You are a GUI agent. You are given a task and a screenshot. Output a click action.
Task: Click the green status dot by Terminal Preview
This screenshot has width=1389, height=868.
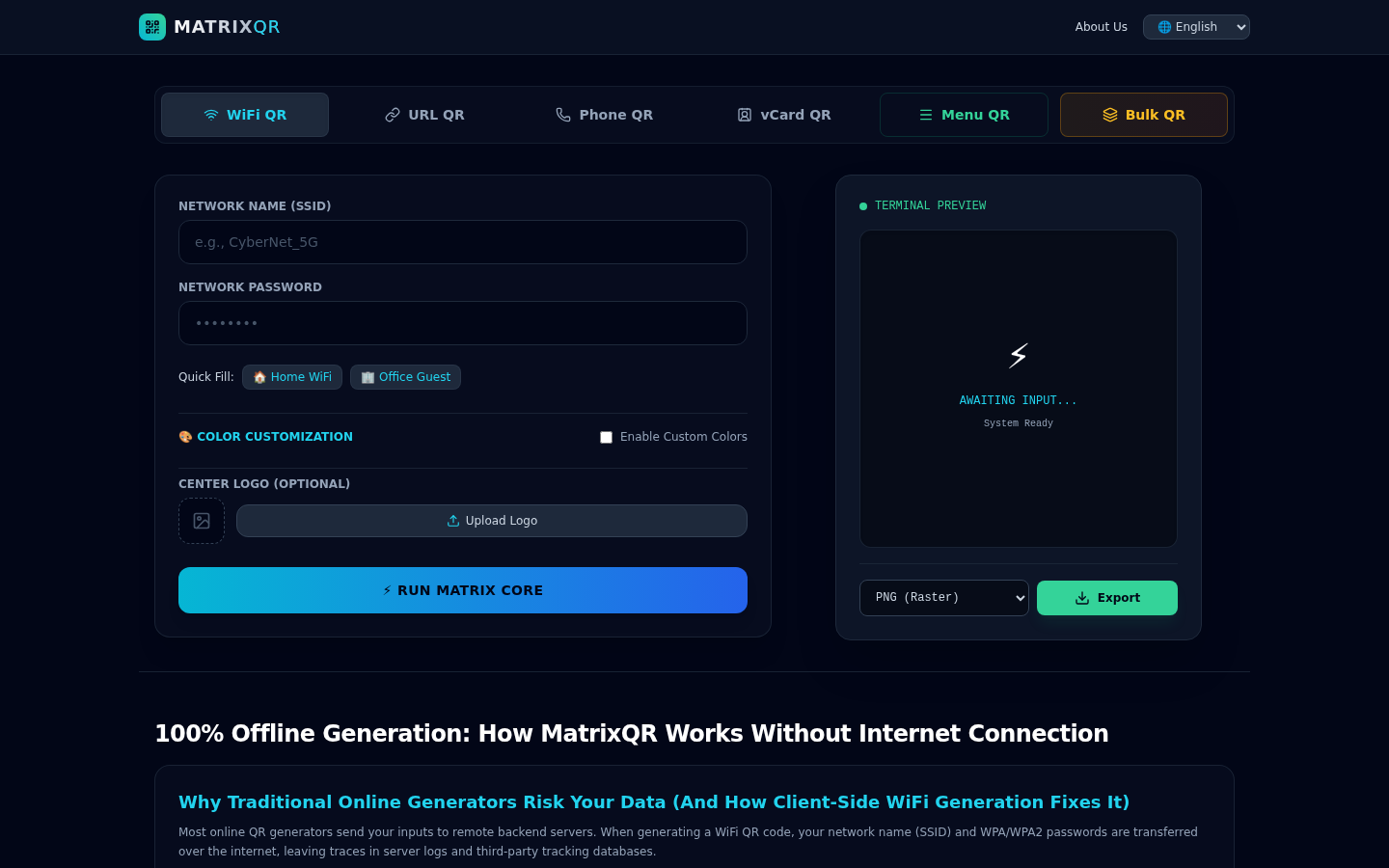point(863,206)
